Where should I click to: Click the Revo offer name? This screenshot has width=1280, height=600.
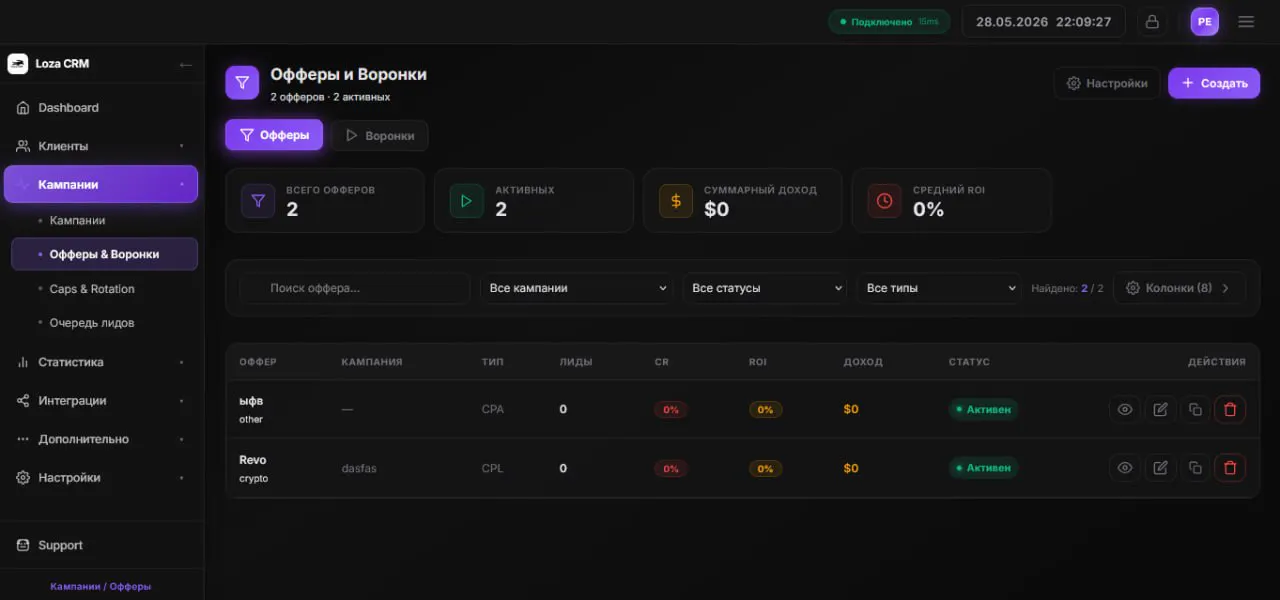[x=253, y=460]
